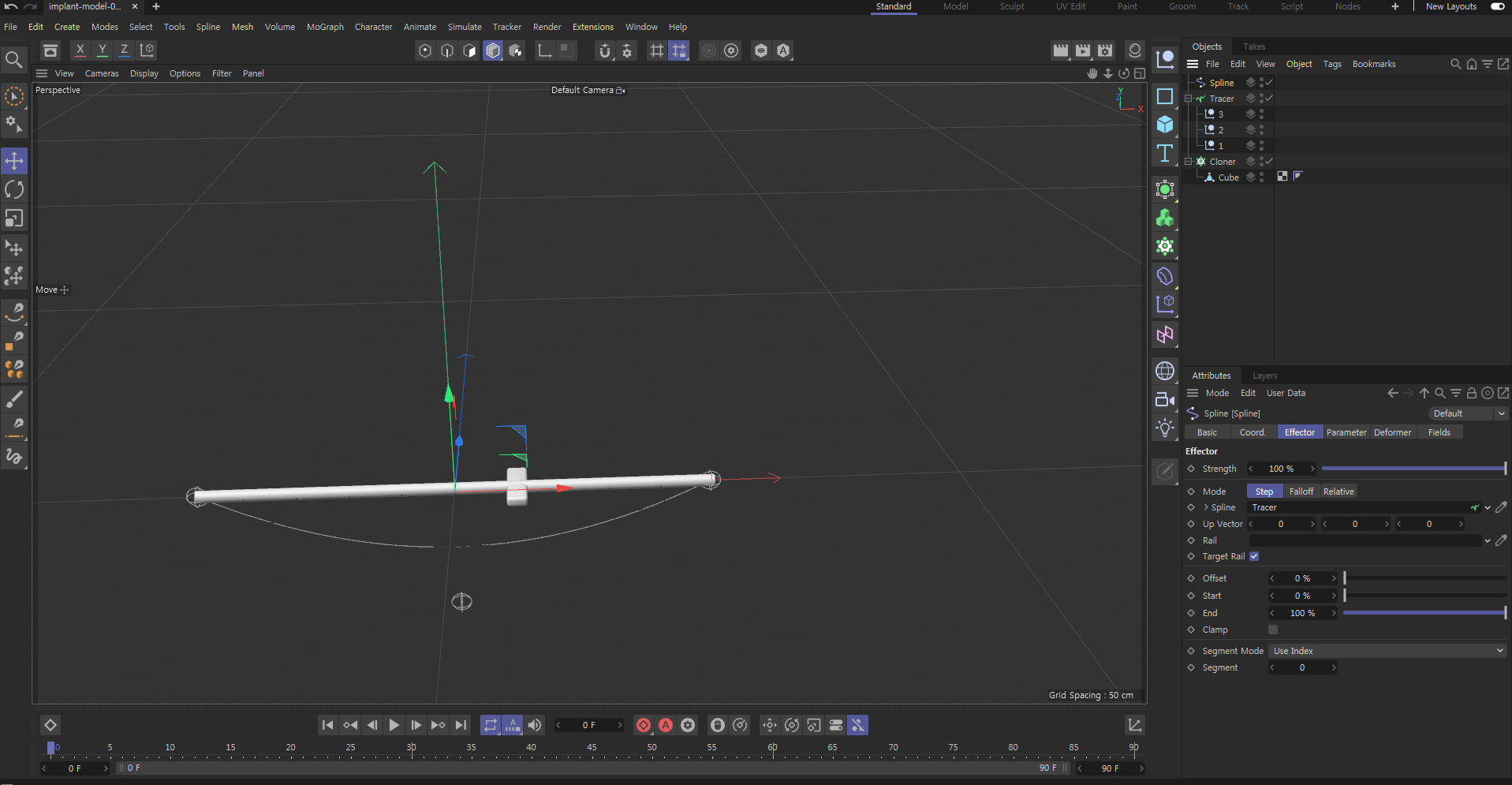Switch to the Layers tab
Image resolution: width=1512 pixels, height=785 pixels.
coord(1265,376)
